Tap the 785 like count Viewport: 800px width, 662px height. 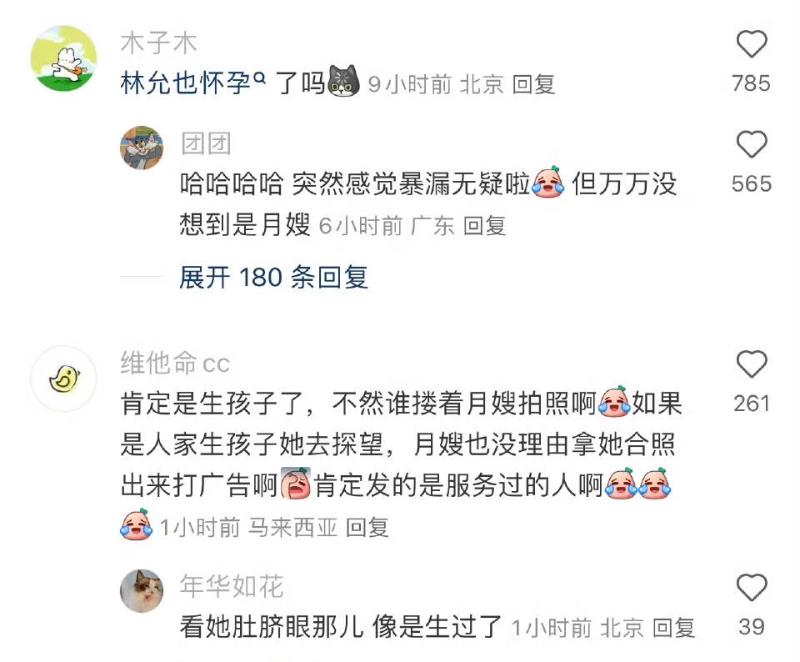[752, 84]
